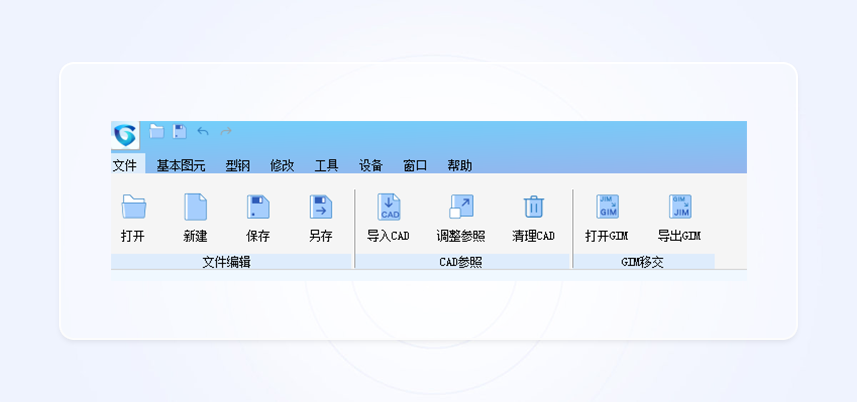This screenshot has width=857, height=402.
Task: Click the 保存 floppy disk ribbon icon
Action: click(x=258, y=207)
